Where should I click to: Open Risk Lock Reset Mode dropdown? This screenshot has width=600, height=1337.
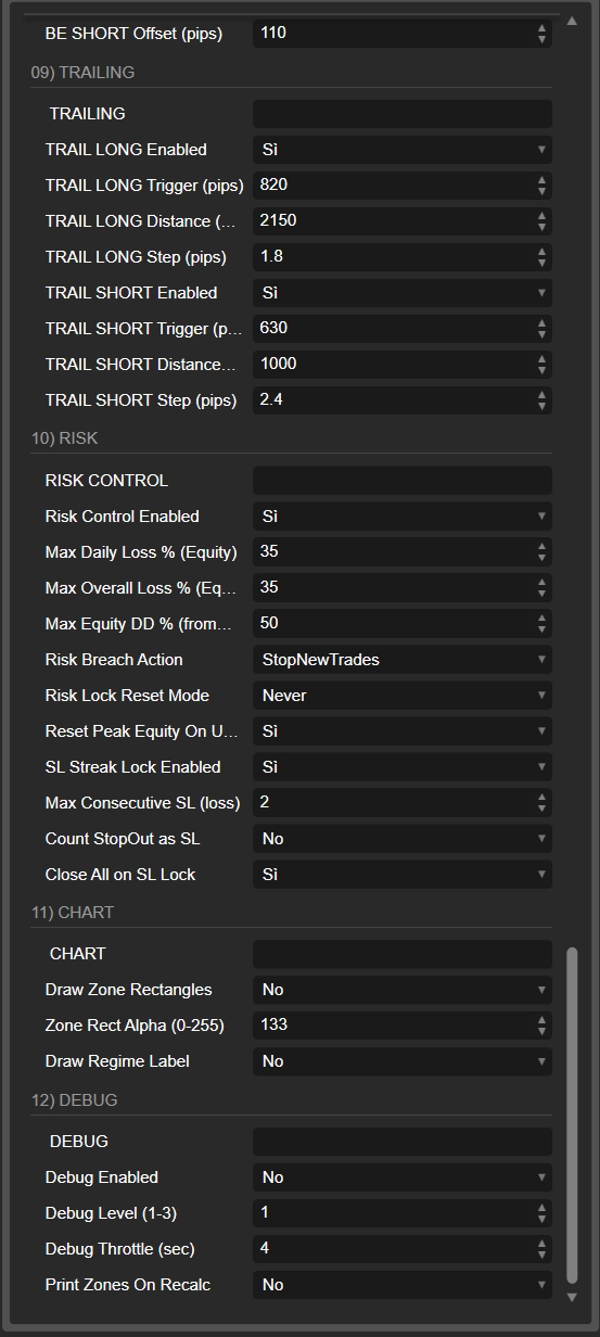click(x=402, y=696)
